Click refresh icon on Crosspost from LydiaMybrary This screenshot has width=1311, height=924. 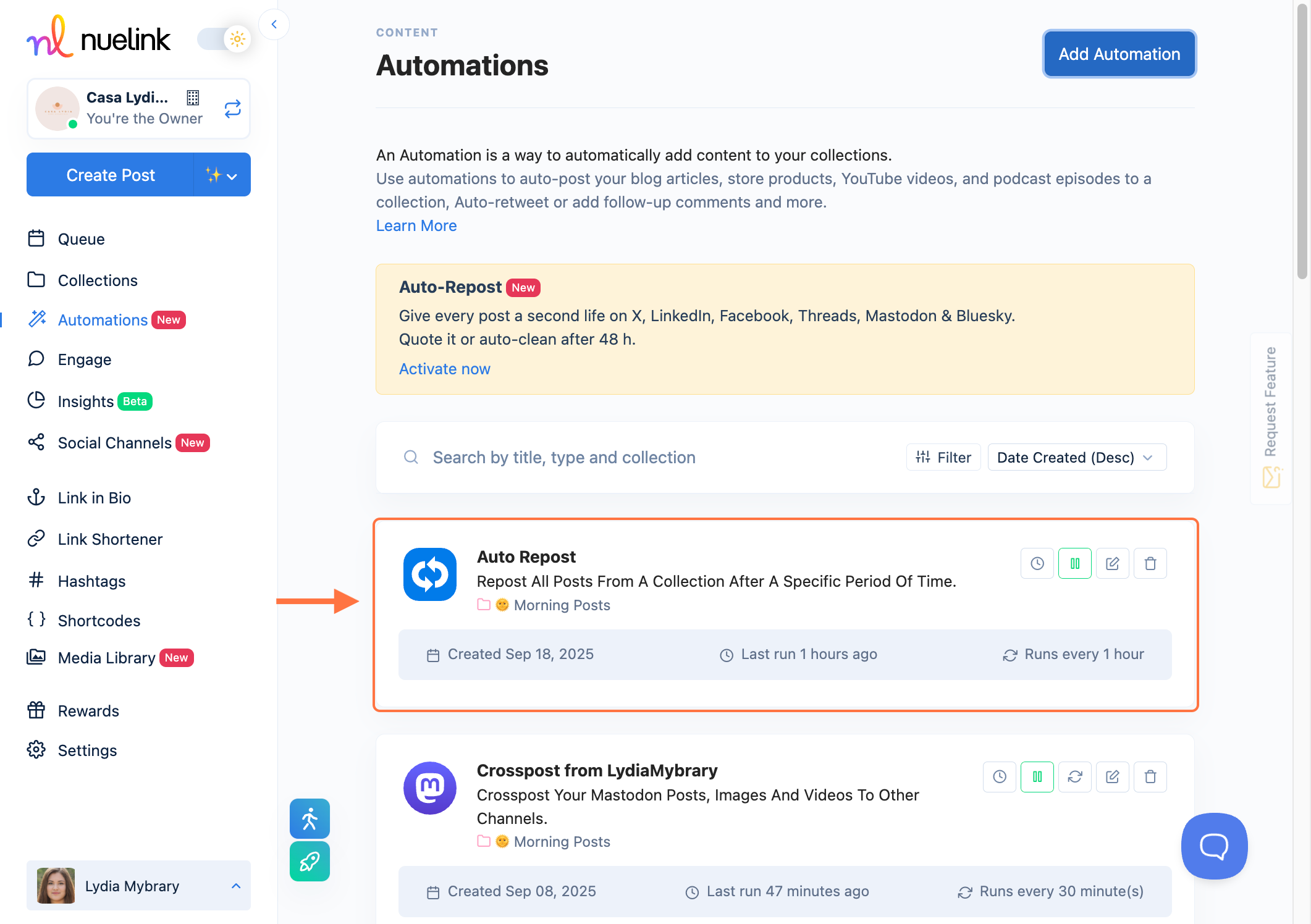(x=1074, y=777)
